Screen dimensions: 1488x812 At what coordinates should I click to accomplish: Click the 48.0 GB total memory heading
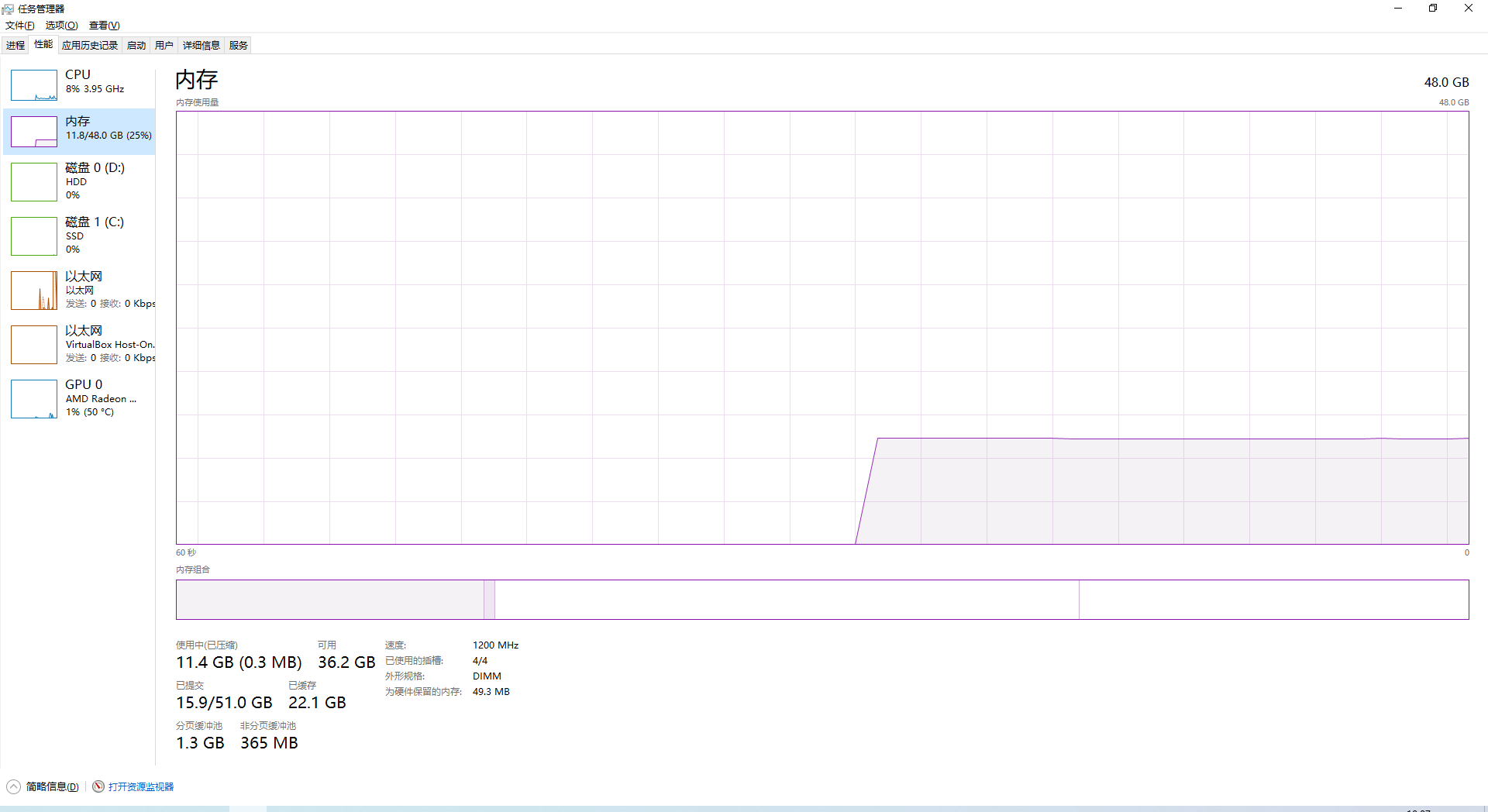click(x=1446, y=82)
